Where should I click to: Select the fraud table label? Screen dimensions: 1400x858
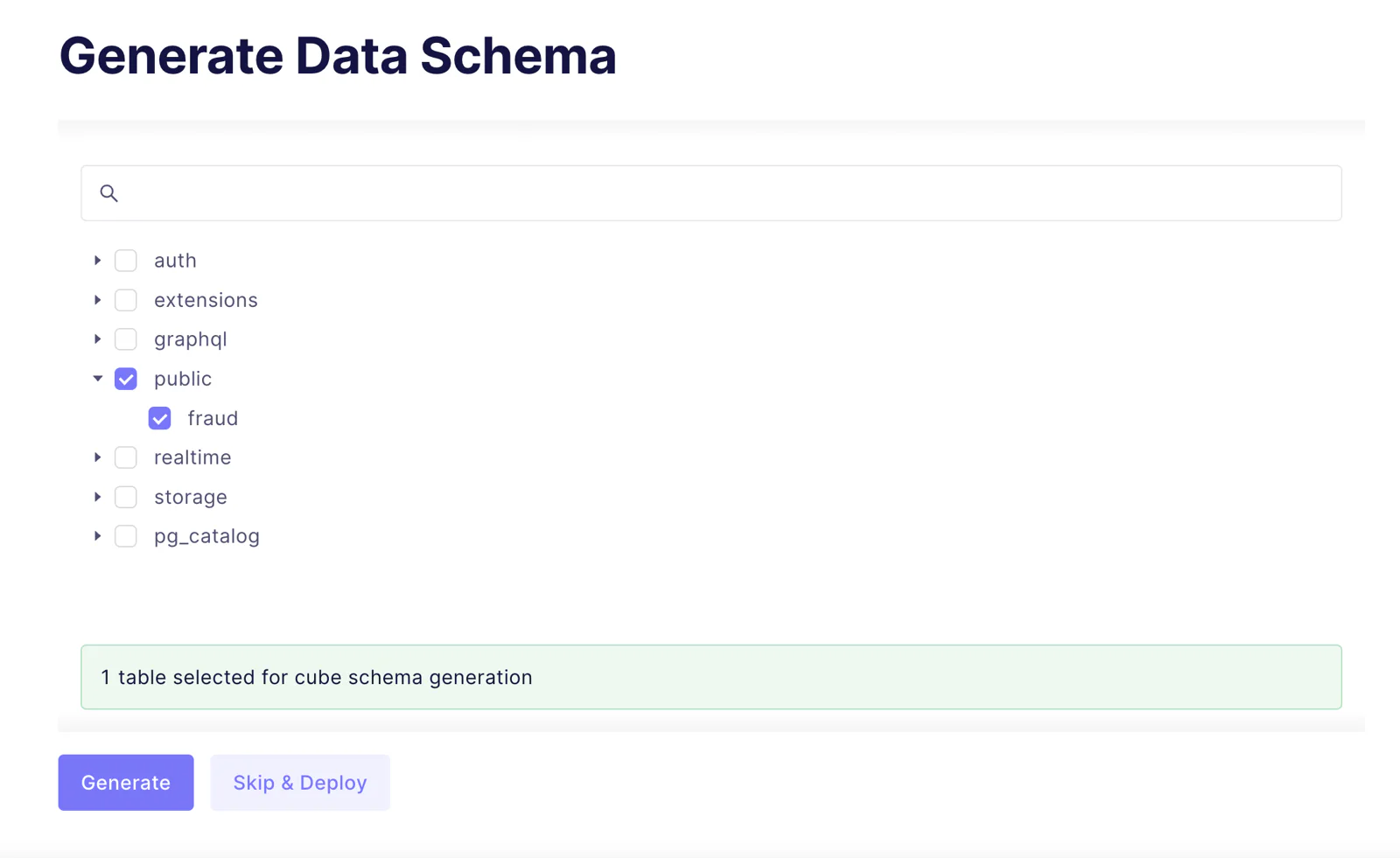pyautogui.click(x=213, y=418)
